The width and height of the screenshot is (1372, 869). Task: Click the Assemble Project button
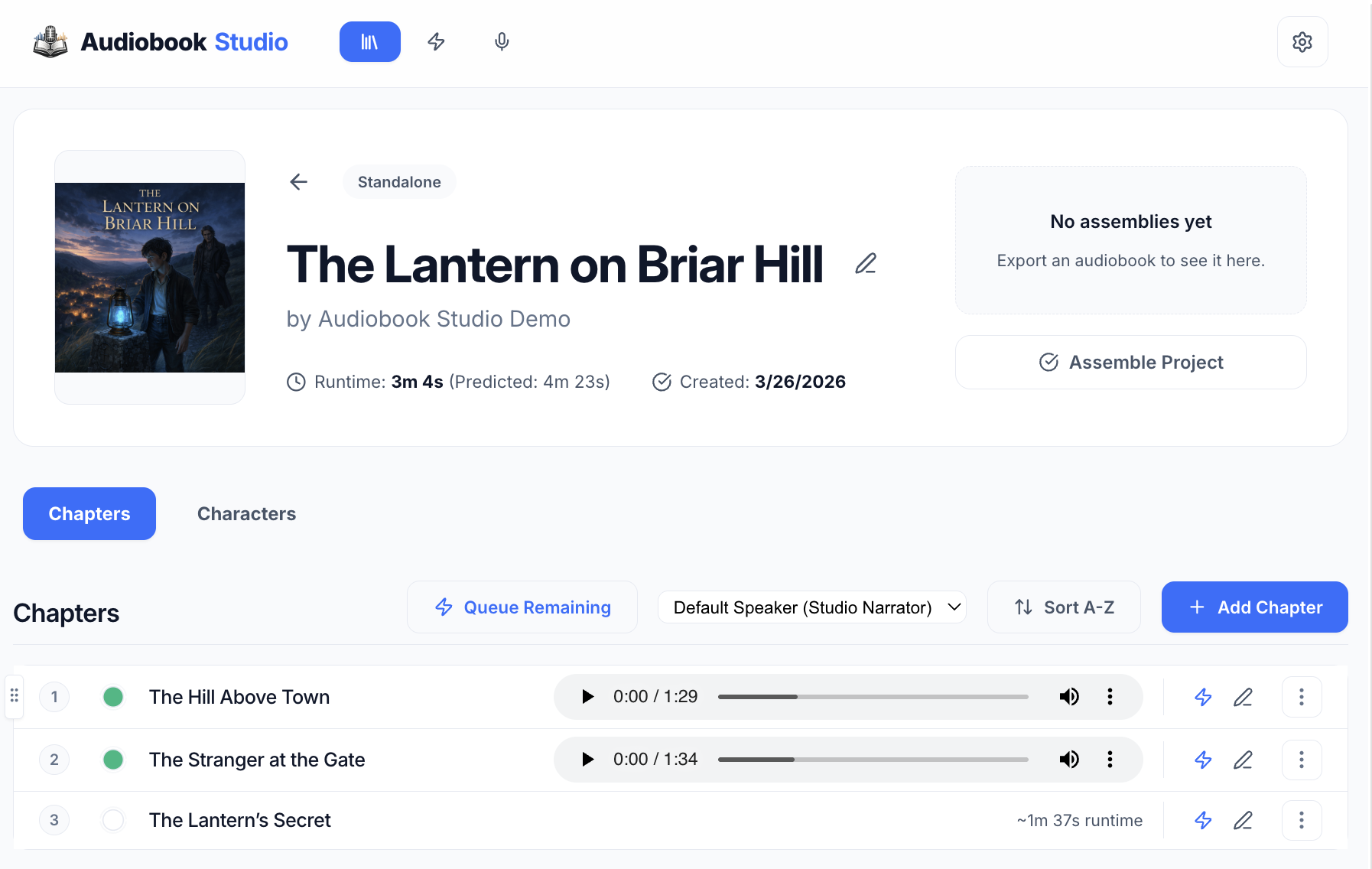pyautogui.click(x=1130, y=362)
